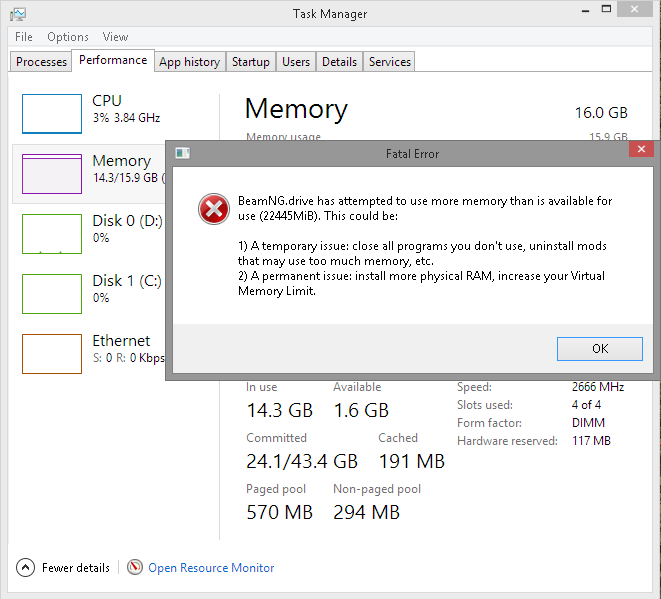
Task: Click the In use '14.3 GB' value
Action: point(279,410)
